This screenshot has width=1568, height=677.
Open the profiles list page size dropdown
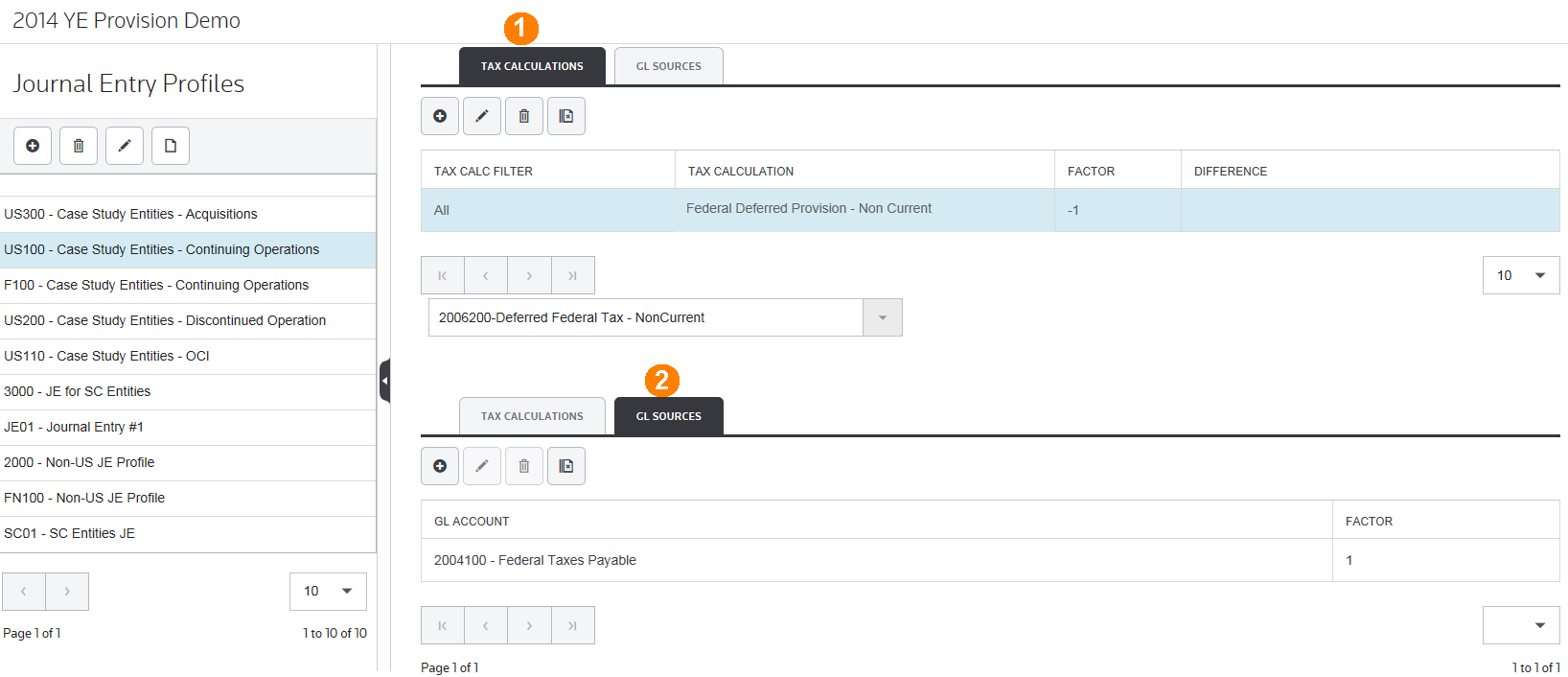coord(328,591)
